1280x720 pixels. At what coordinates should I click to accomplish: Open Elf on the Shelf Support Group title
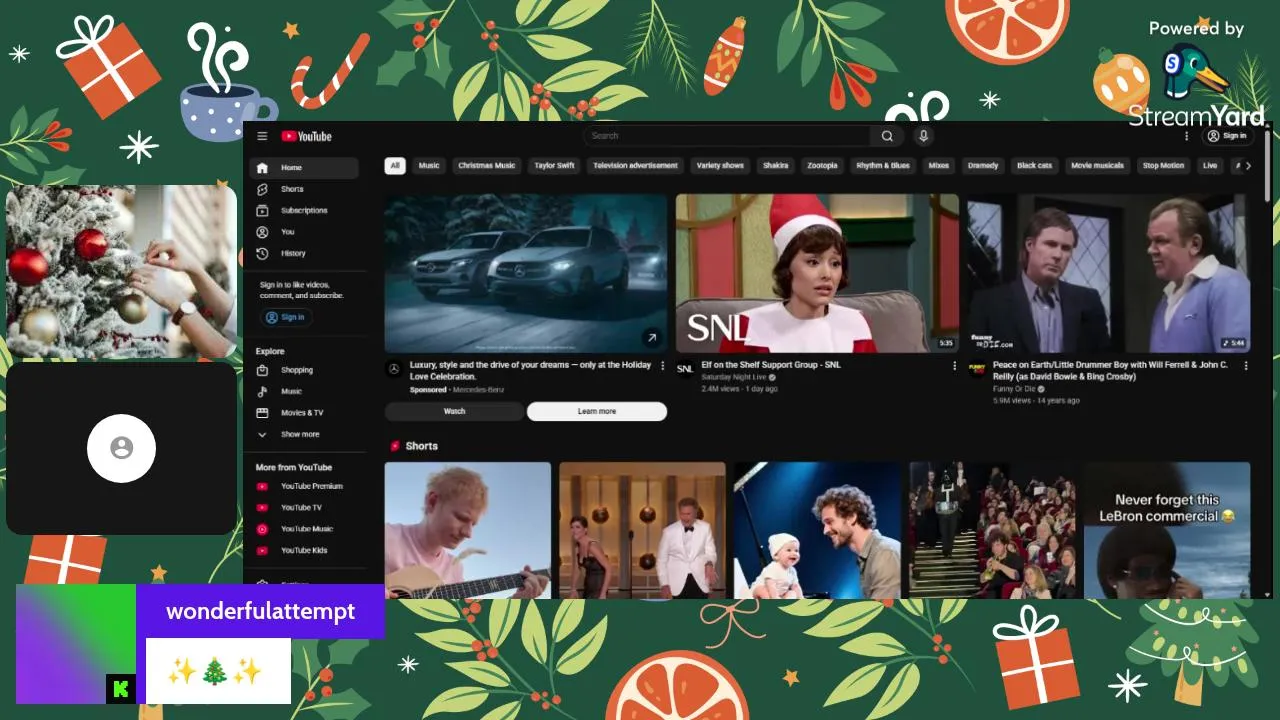pos(771,365)
